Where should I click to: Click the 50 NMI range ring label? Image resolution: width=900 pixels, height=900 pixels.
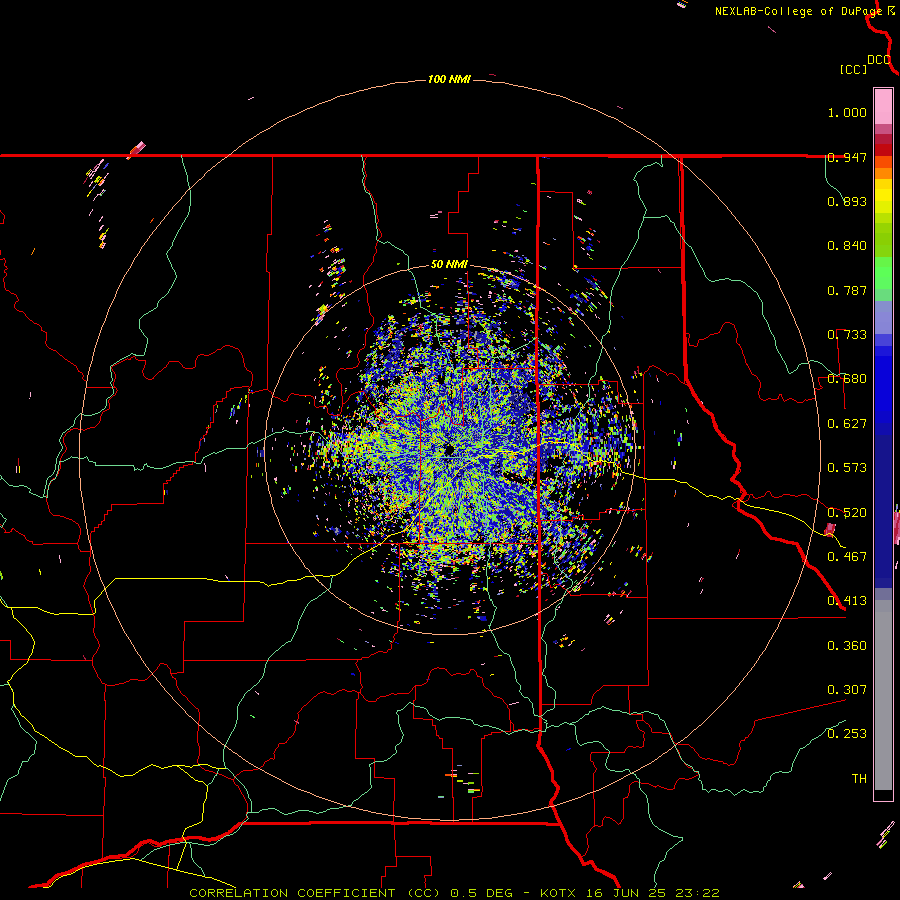[x=449, y=264]
